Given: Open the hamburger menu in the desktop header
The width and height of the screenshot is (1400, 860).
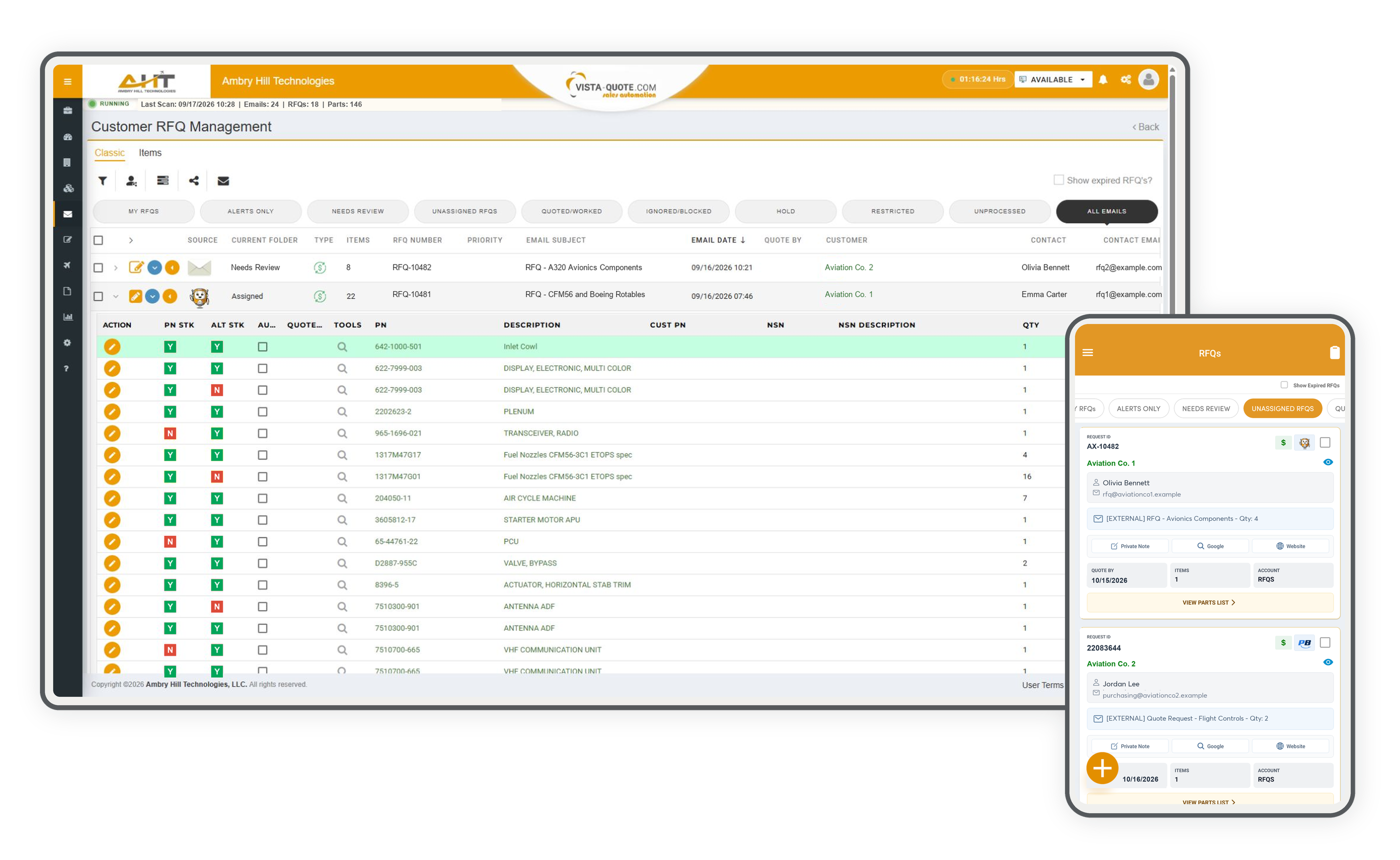Looking at the screenshot, I should click(67, 81).
